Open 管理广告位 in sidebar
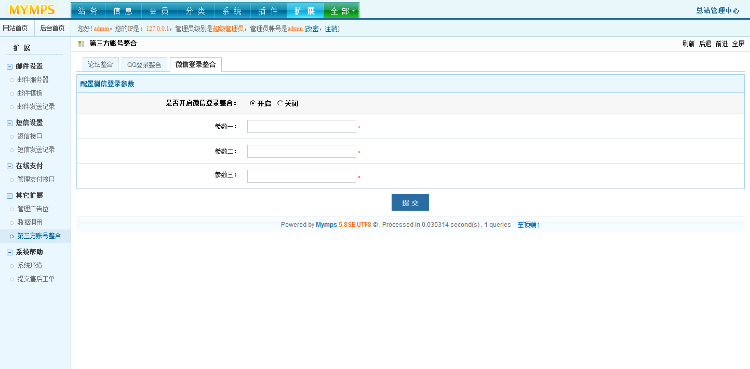 point(33,209)
